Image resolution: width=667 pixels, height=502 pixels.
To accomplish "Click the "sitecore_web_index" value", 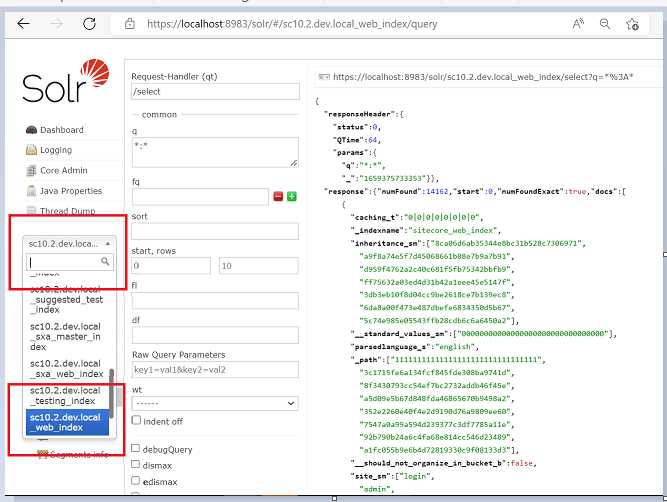I will 453,231.
